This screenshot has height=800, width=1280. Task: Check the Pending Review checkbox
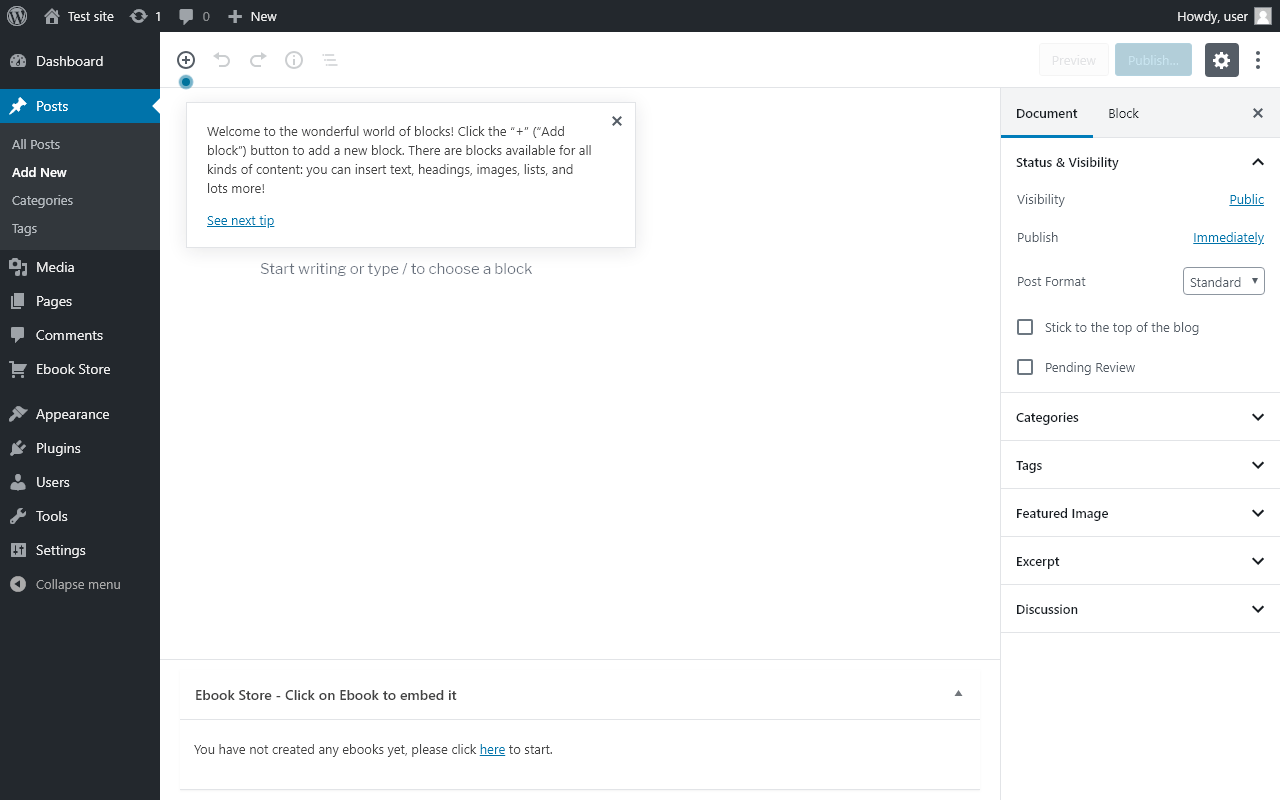[1025, 367]
